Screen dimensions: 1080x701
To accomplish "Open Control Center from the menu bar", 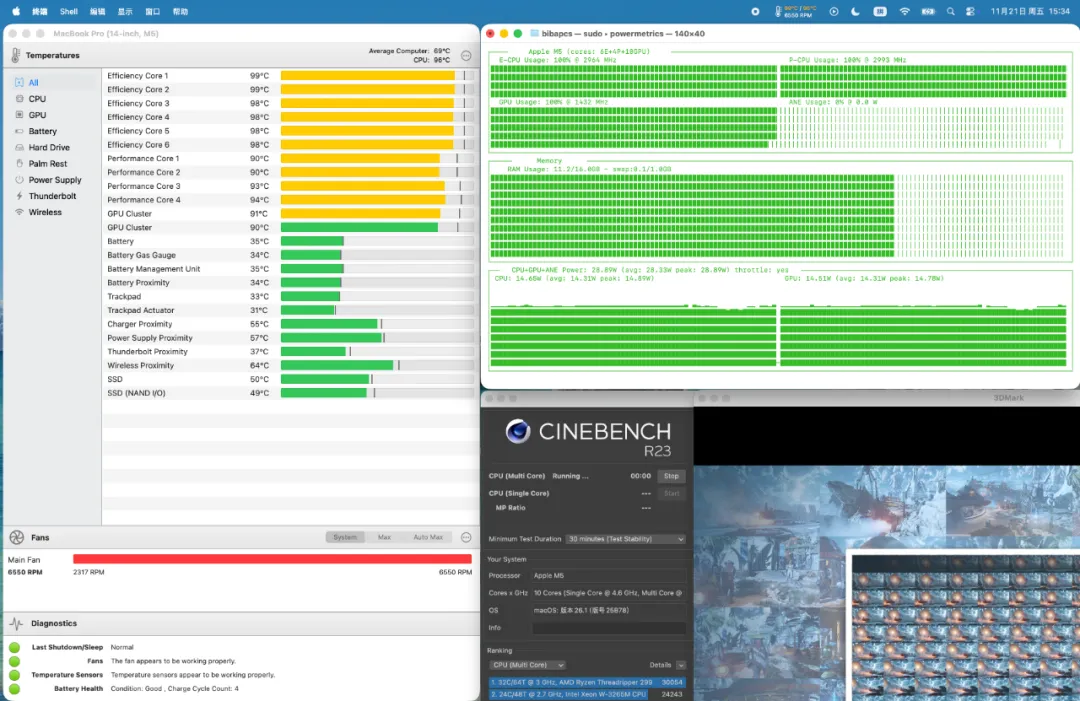I will [970, 11].
